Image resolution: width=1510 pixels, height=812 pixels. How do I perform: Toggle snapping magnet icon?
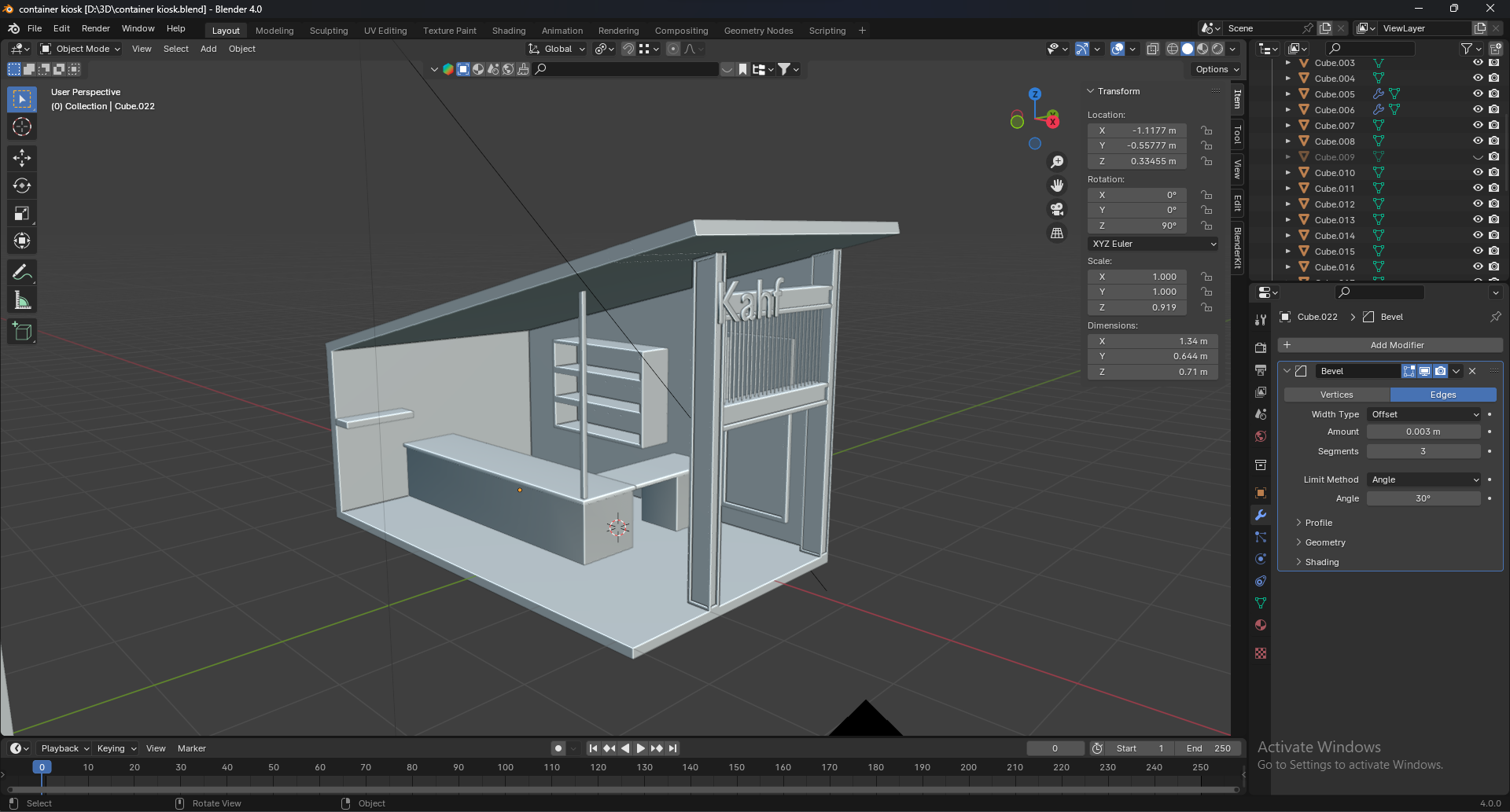coord(628,49)
